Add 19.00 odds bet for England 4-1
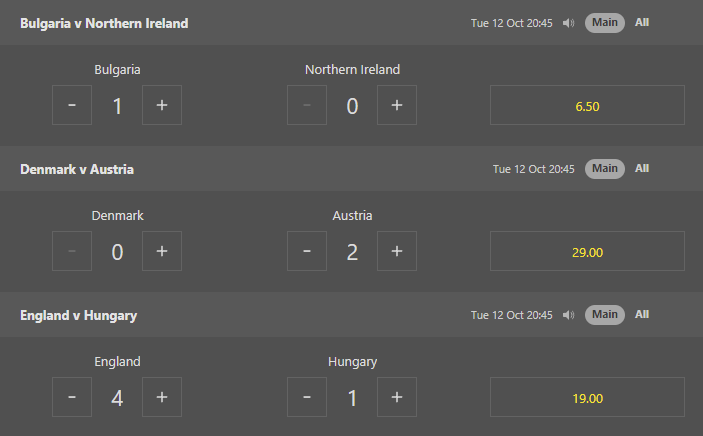This screenshot has width=703, height=436. click(x=587, y=397)
